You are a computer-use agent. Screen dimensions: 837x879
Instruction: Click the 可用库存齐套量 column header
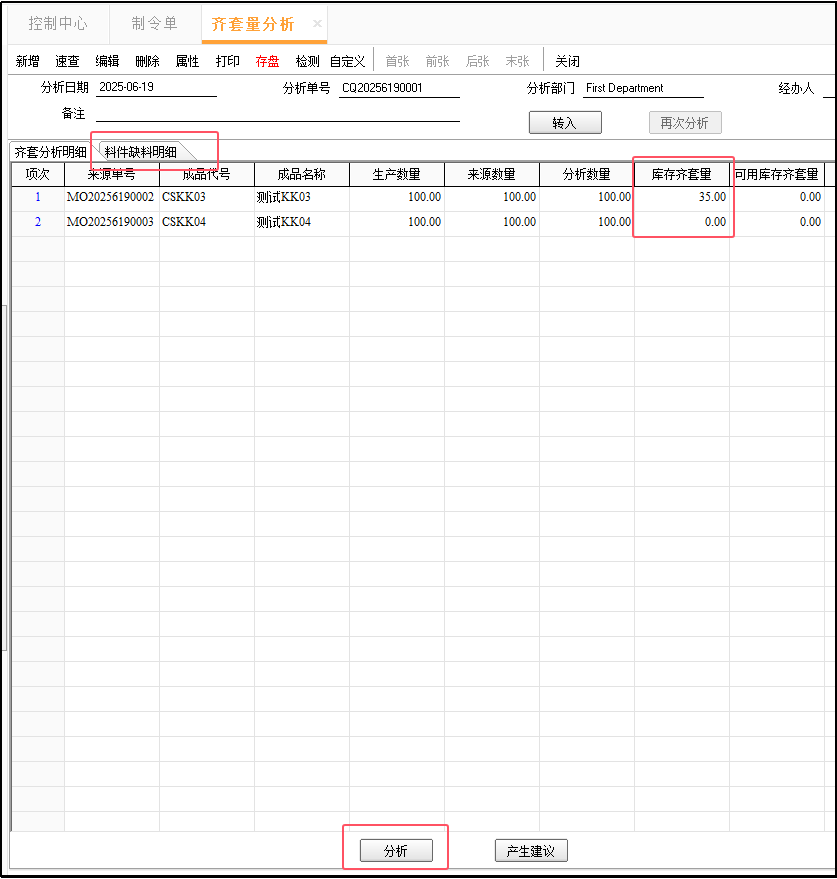[x=776, y=174]
